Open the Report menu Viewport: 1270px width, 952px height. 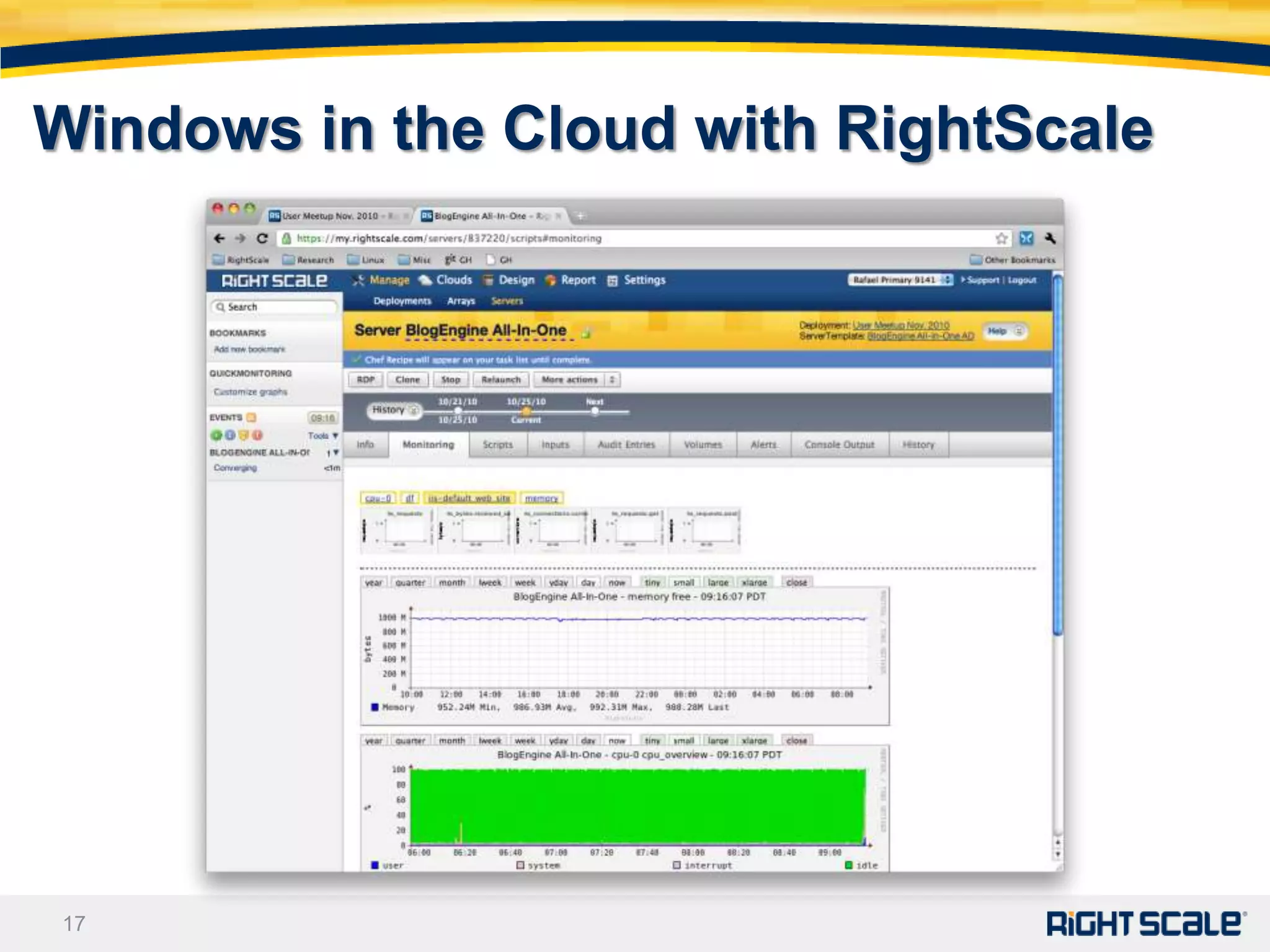pyautogui.click(x=570, y=280)
